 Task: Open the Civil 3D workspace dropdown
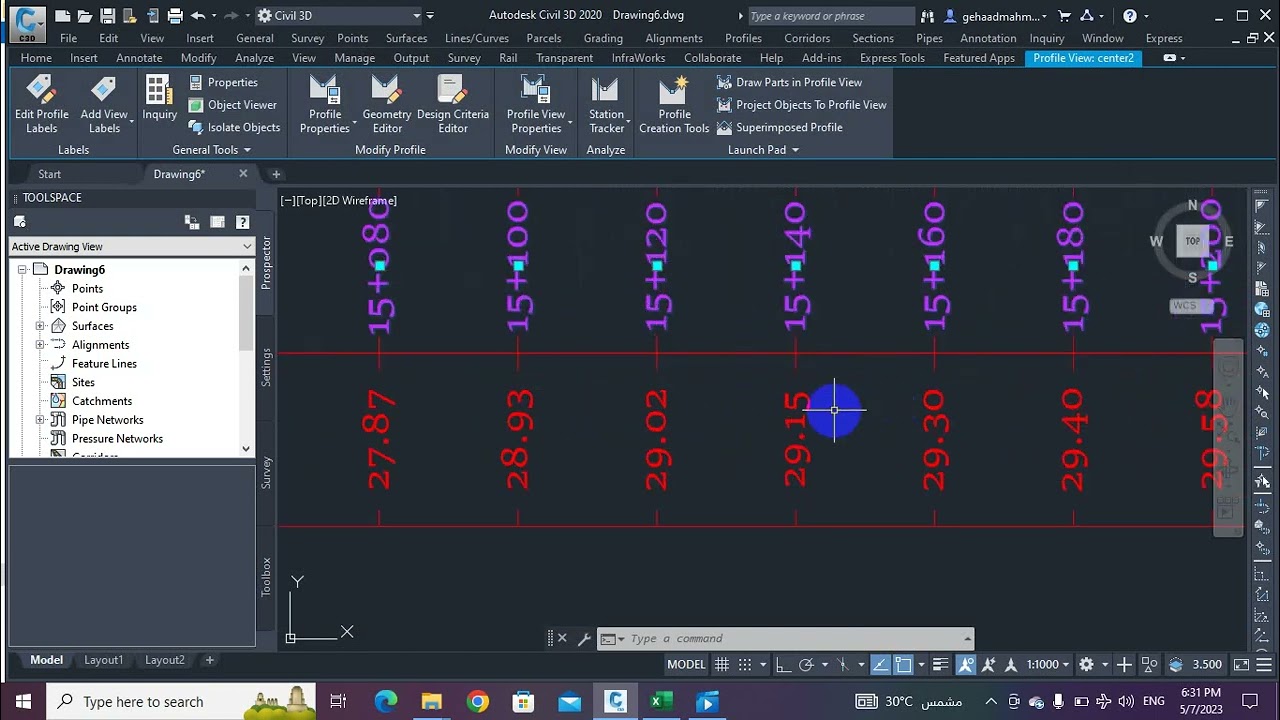tap(339, 15)
